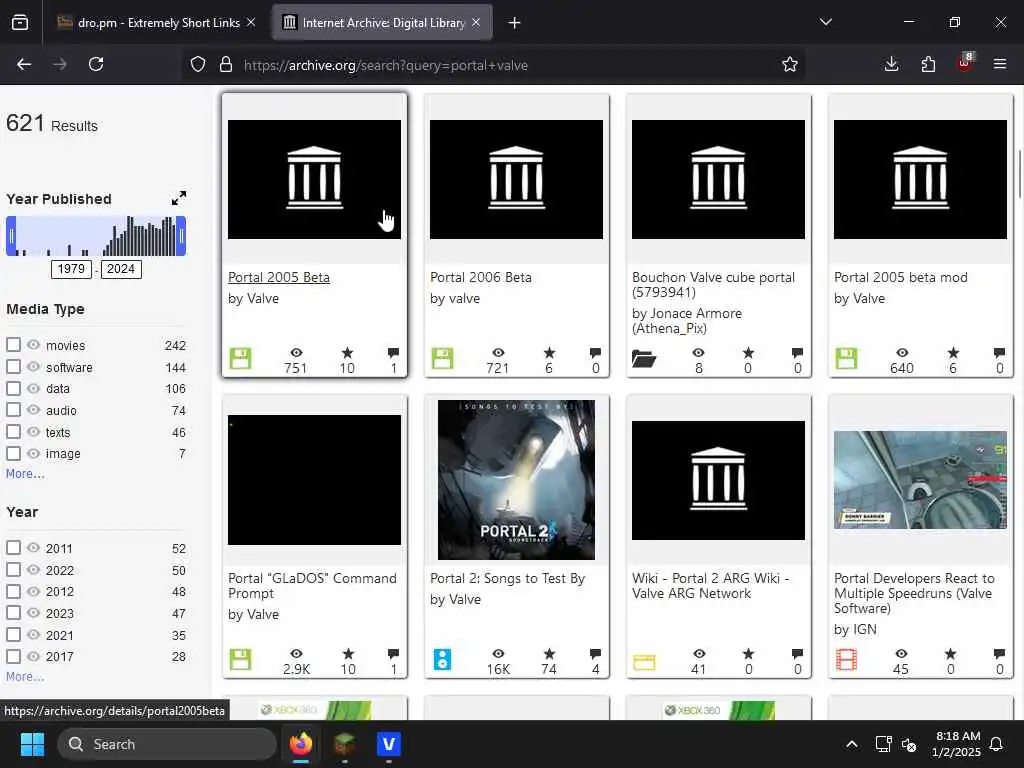Close the Internet Archive tab
This screenshot has height=768, width=1024.
pos(476,22)
